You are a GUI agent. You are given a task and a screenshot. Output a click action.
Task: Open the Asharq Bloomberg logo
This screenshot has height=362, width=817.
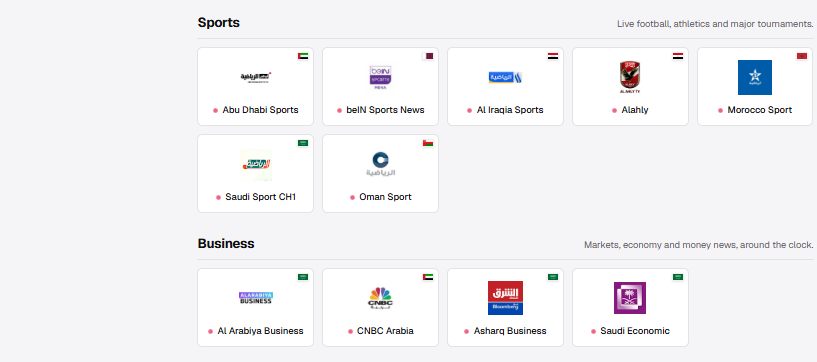point(505,298)
